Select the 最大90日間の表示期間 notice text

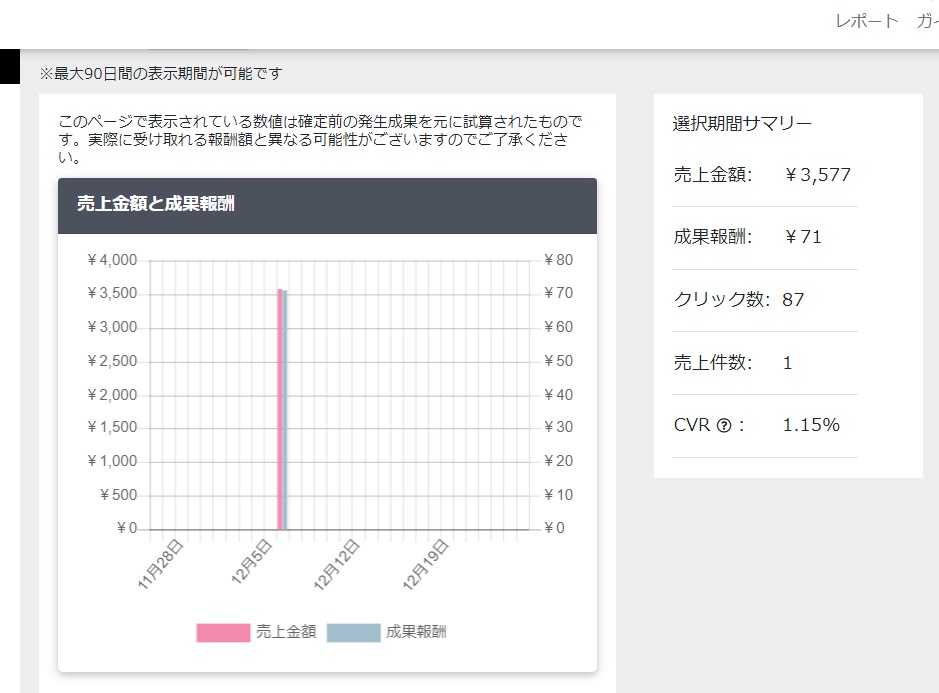pyautogui.click(x=160, y=74)
